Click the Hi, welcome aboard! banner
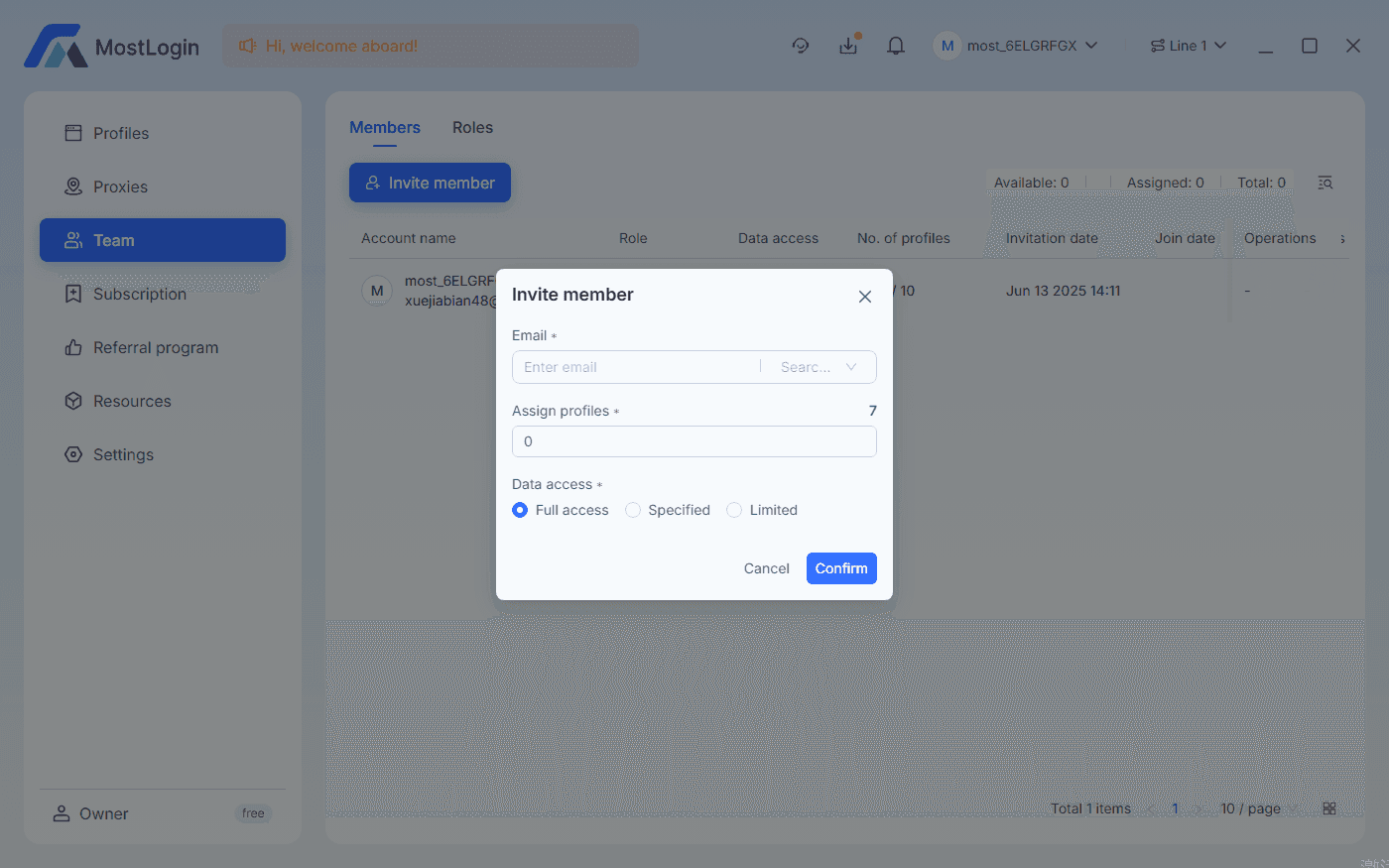 (431, 46)
